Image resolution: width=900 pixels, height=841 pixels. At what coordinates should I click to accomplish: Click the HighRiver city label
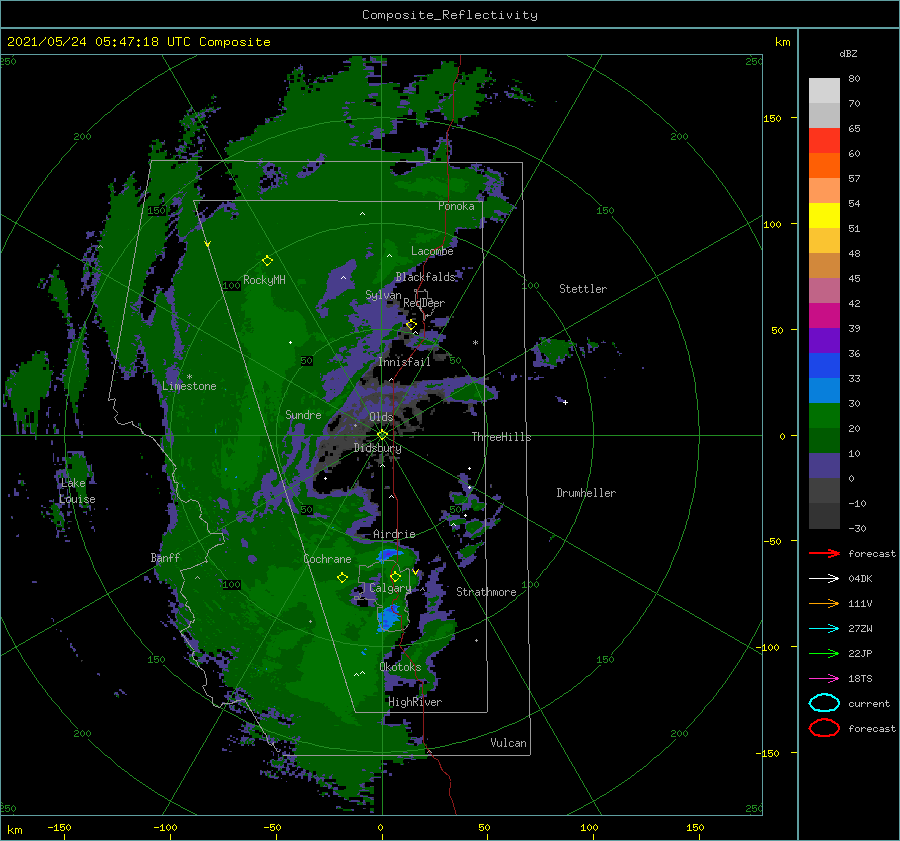click(415, 702)
